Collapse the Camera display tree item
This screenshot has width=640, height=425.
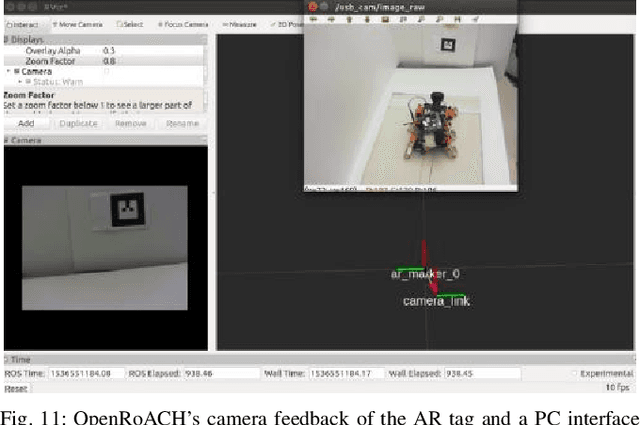coord(8,71)
